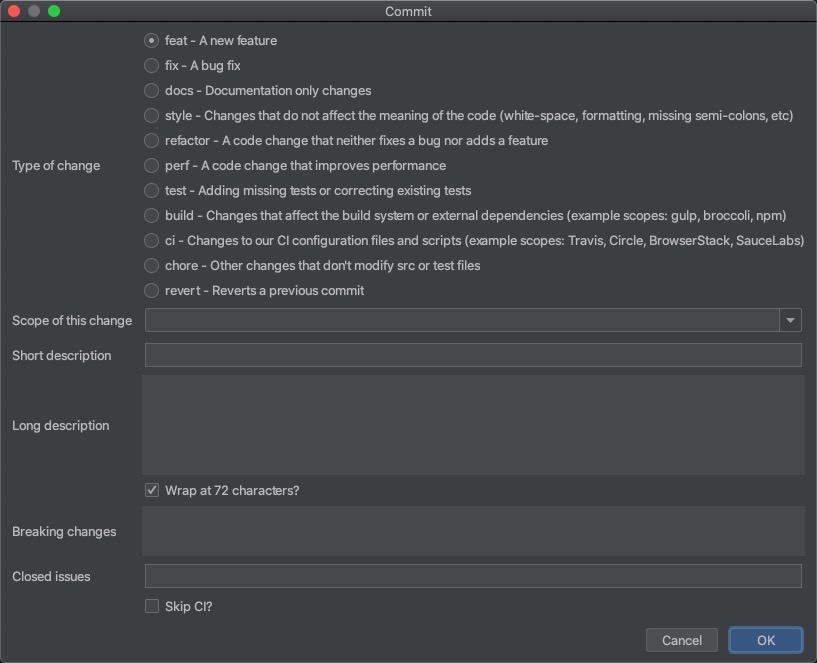Viewport: 817px width, 663px height.
Task: Click the Closed issues input field
Action: [x=473, y=576]
